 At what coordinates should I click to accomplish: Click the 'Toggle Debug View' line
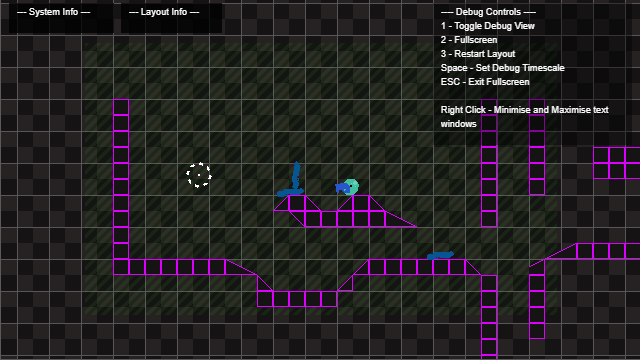click(x=488, y=26)
